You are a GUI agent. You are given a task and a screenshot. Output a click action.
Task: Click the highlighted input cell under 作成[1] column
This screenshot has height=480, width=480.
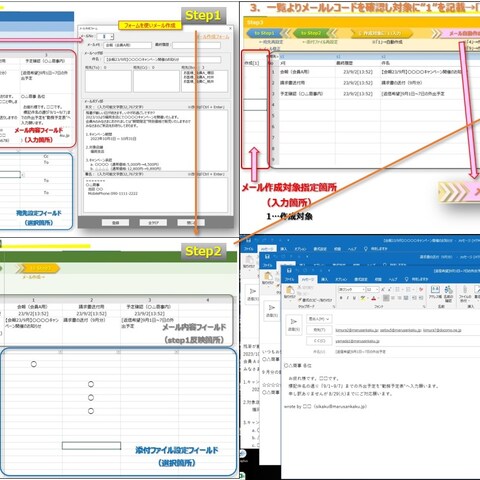(255, 105)
